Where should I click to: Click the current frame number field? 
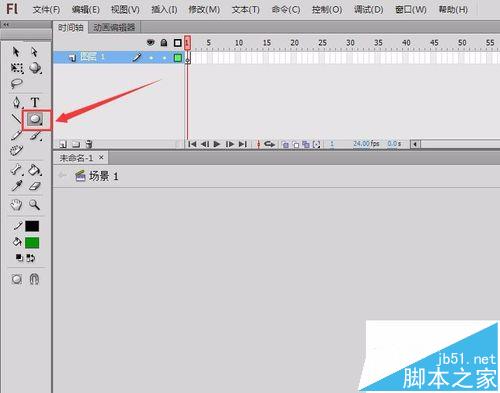[x=332, y=144]
